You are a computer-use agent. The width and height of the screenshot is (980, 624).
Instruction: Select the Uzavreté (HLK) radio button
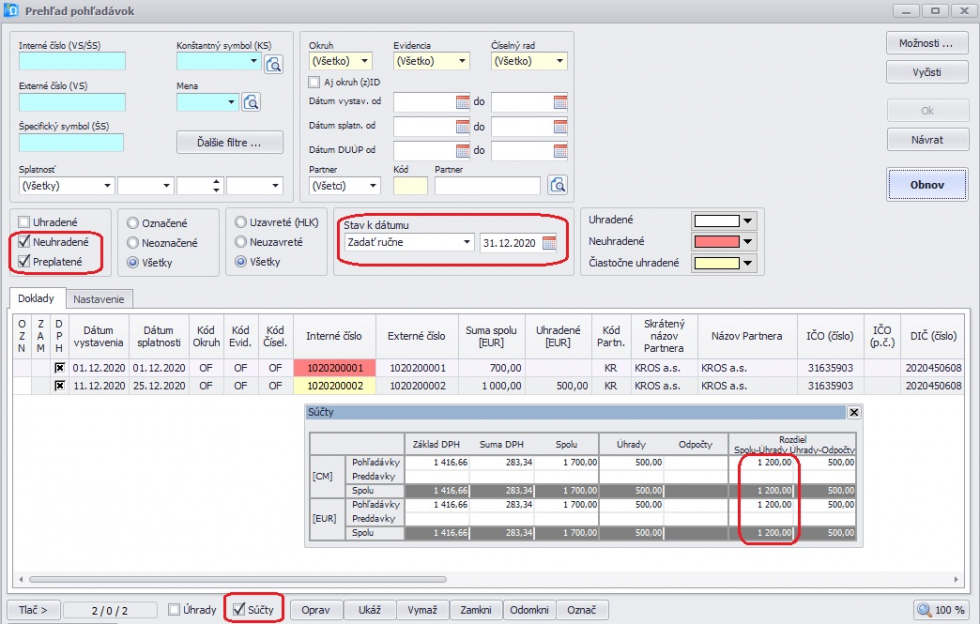pos(241,222)
